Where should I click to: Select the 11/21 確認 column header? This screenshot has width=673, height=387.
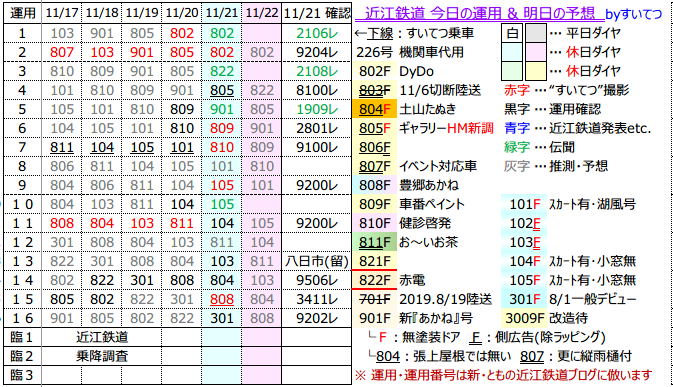point(317,13)
